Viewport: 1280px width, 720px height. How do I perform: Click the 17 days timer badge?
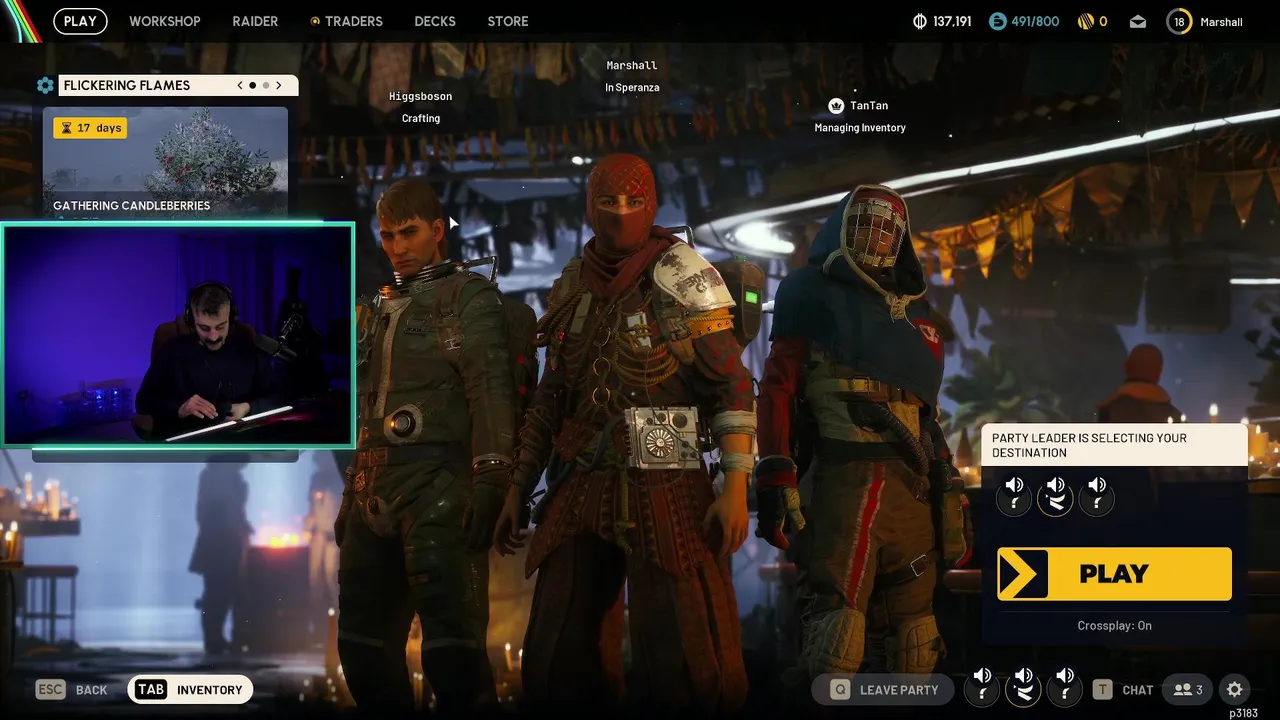pyautogui.click(x=90, y=128)
